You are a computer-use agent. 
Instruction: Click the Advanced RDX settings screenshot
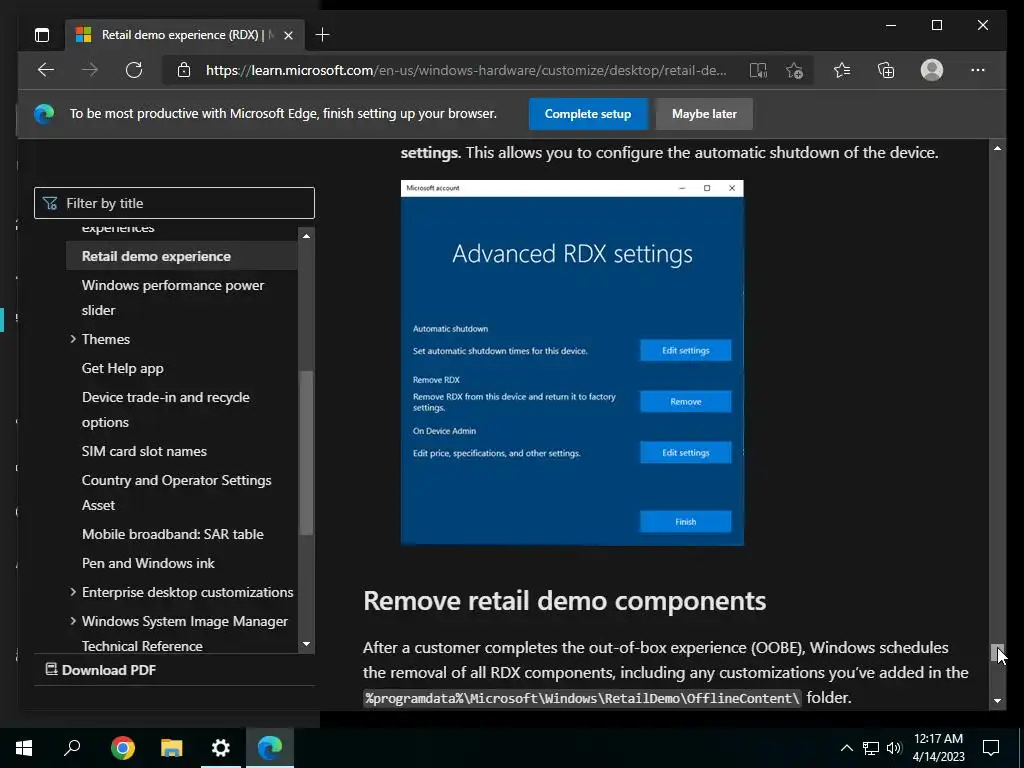click(x=572, y=363)
